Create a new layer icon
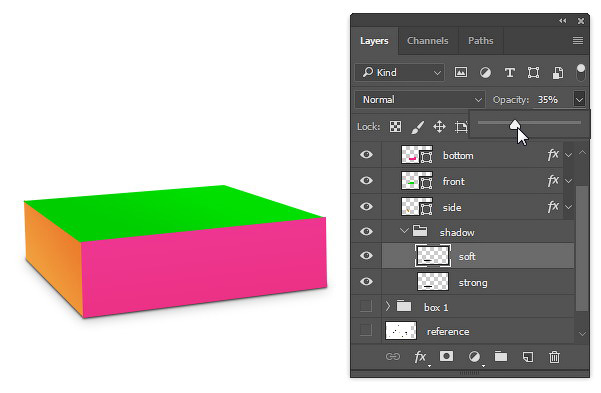The image size is (601, 393). point(528,357)
